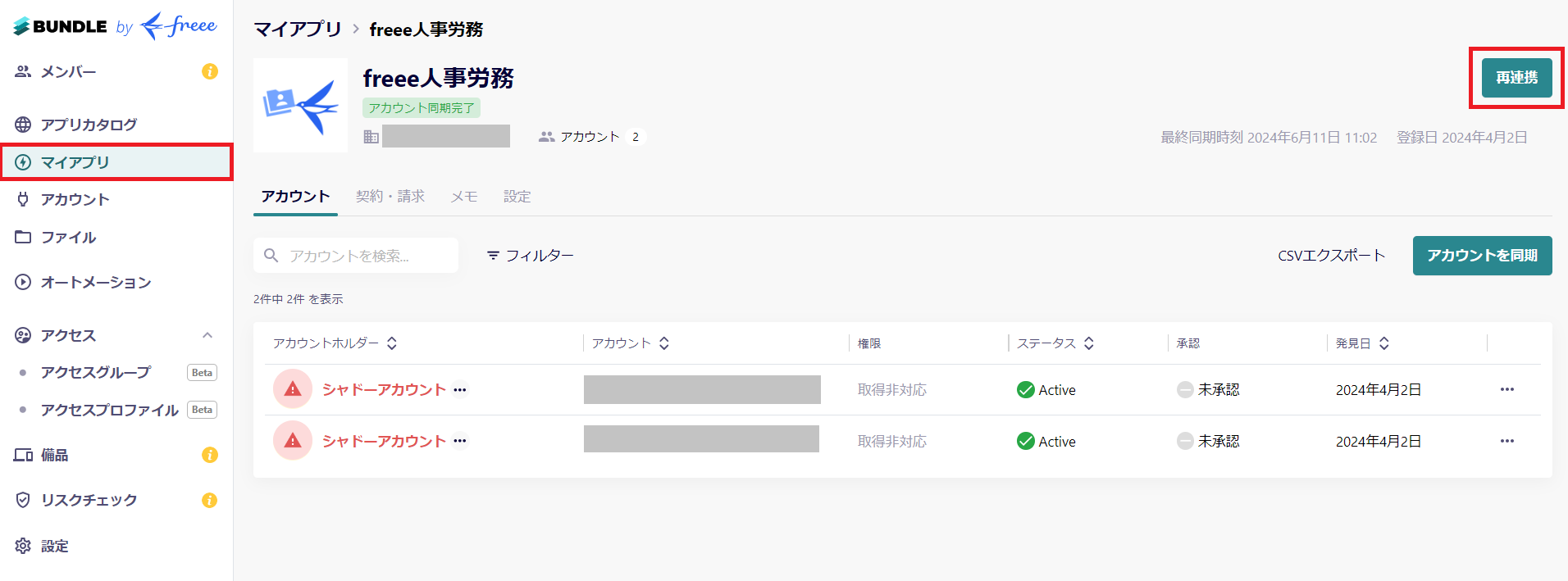Open リスクチェック from the sidebar
The width and height of the screenshot is (1568, 581).
[x=89, y=500]
